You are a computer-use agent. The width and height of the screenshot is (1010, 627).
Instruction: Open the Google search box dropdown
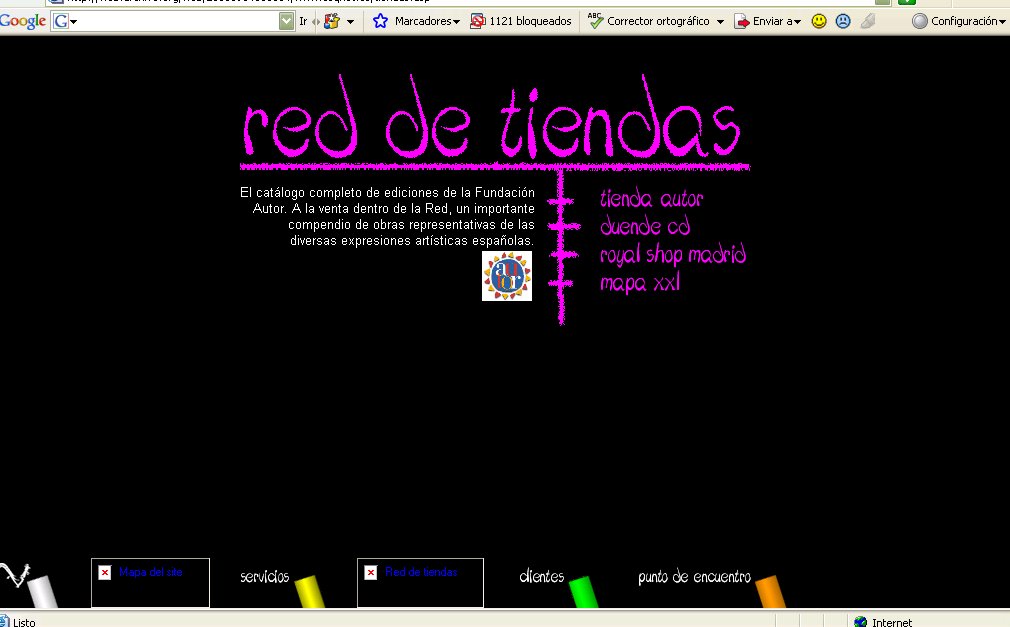click(287, 21)
